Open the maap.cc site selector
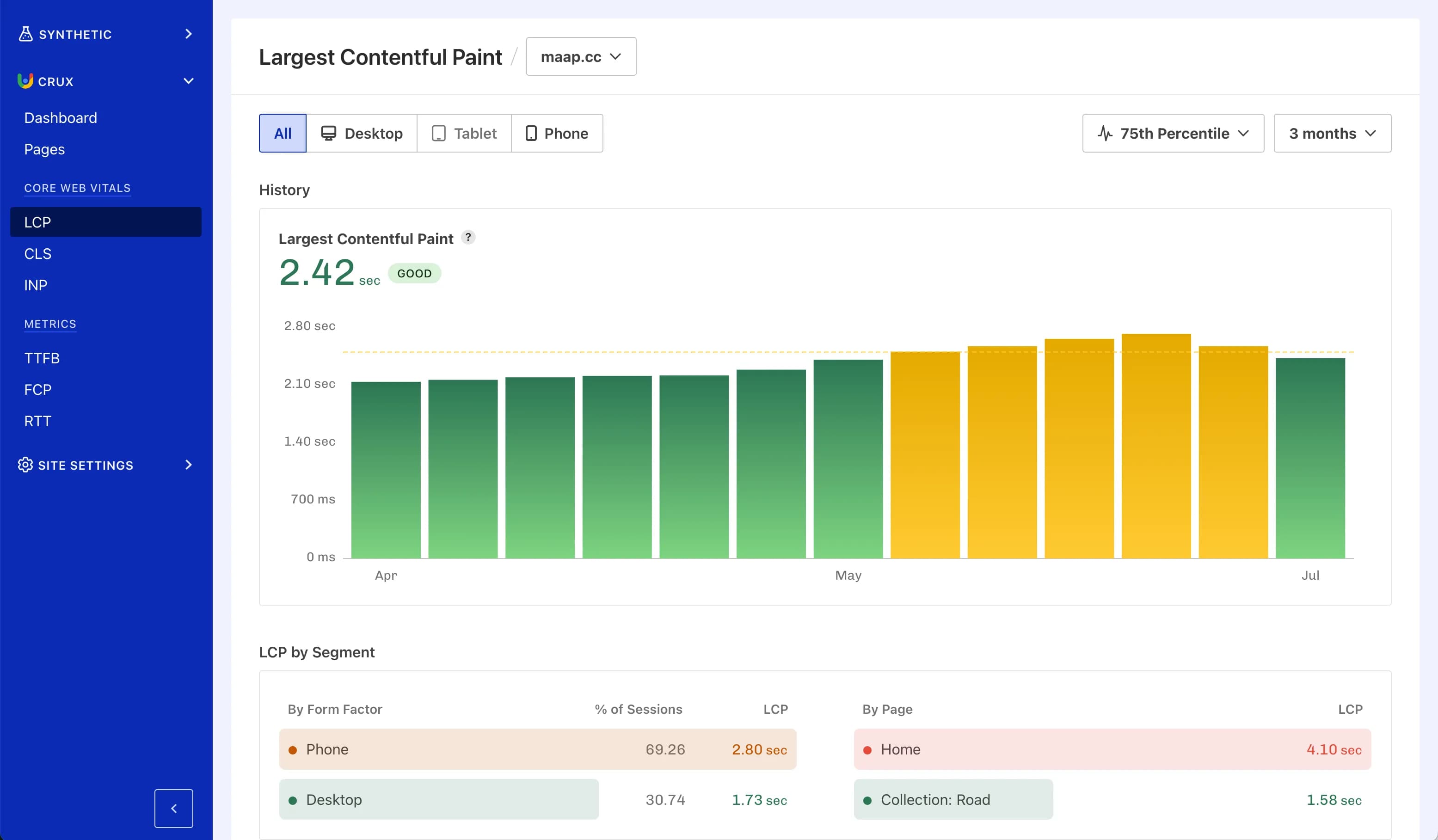The height and width of the screenshot is (840, 1438). click(x=580, y=56)
